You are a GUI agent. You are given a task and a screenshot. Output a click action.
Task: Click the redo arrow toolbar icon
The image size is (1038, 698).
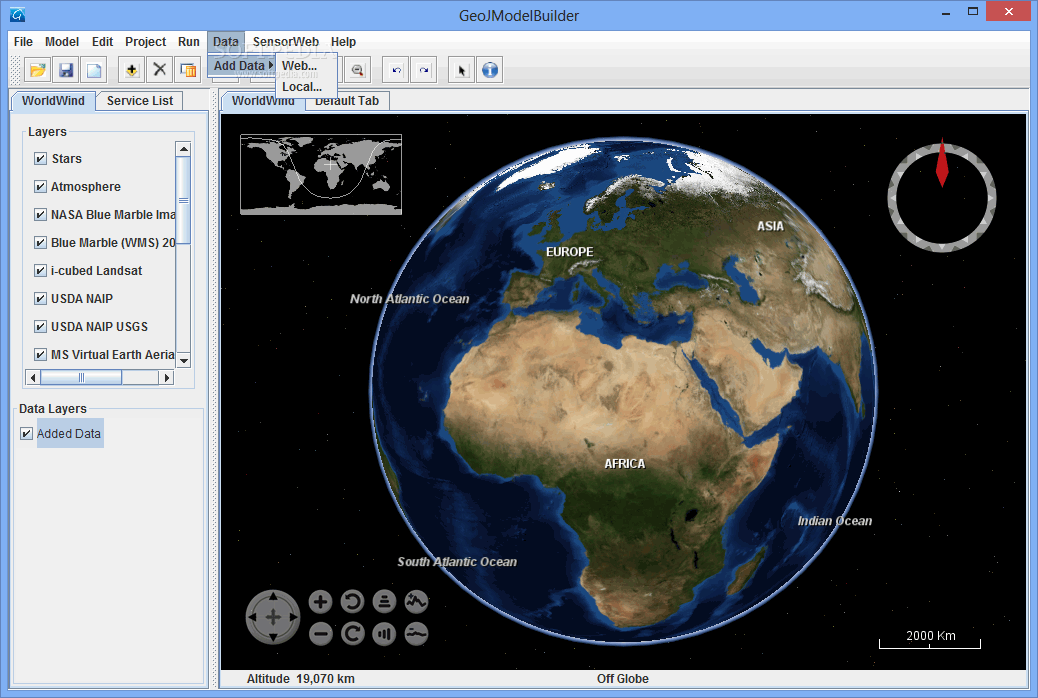coord(424,70)
